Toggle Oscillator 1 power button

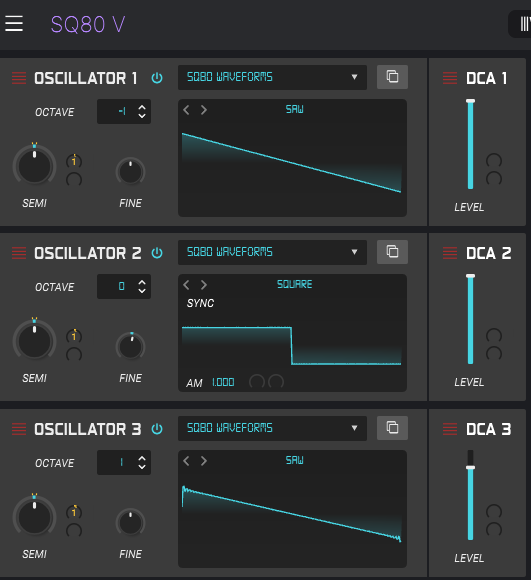[x=157, y=78]
